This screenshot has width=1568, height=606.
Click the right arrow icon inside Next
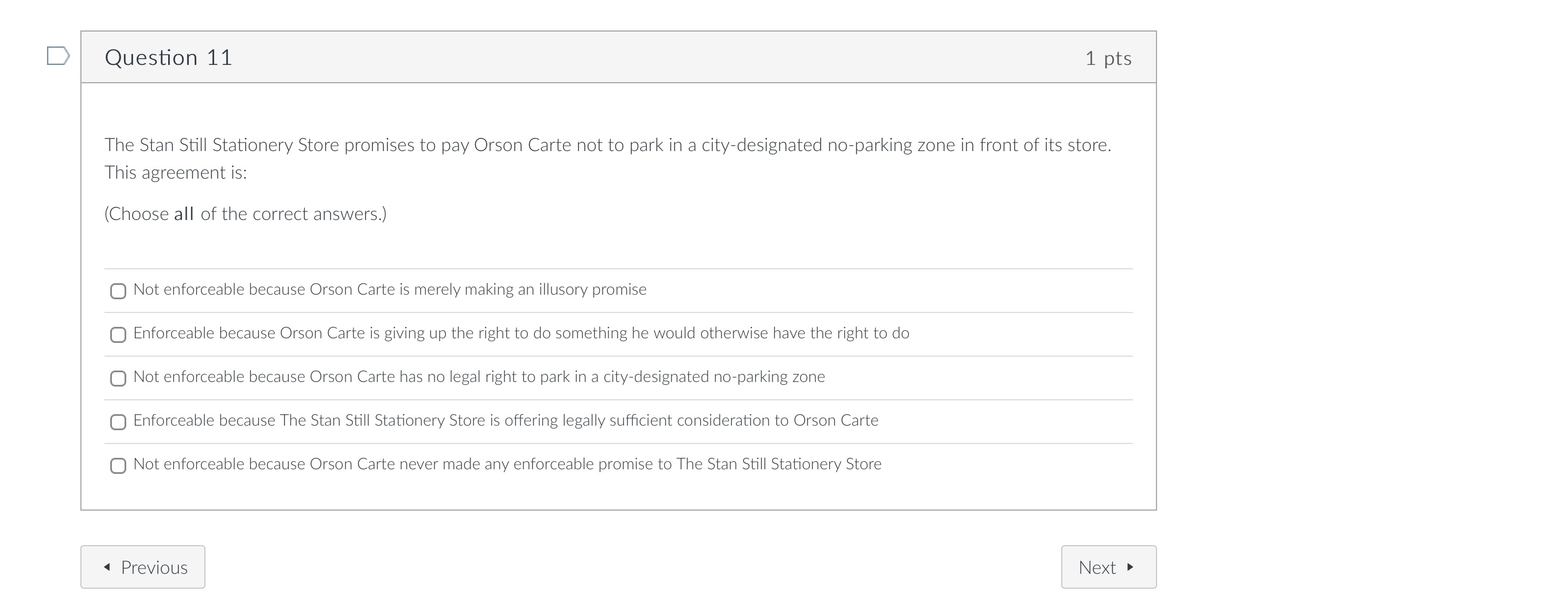[1130, 567]
